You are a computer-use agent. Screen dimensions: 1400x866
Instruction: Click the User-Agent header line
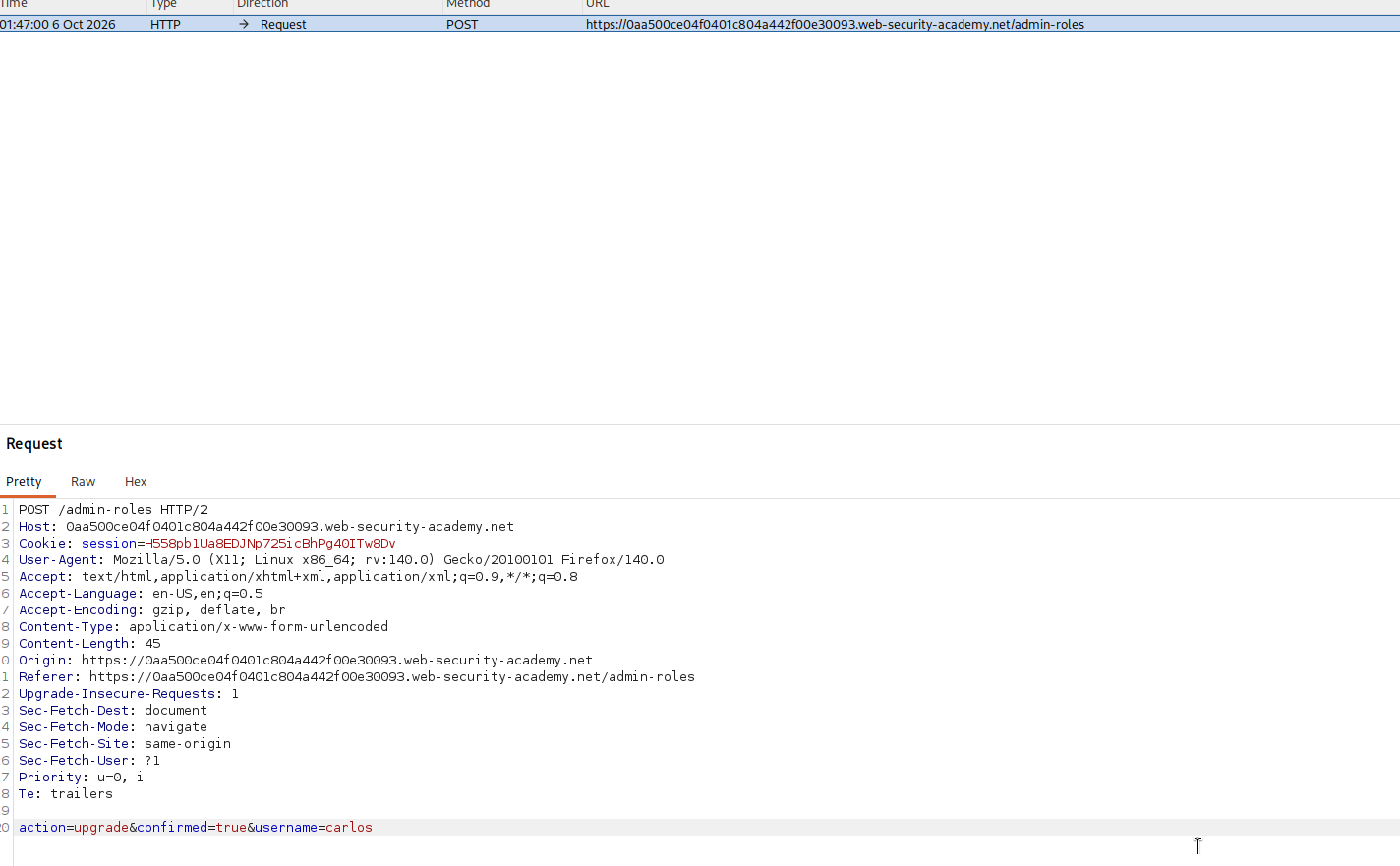coord(341,560)
